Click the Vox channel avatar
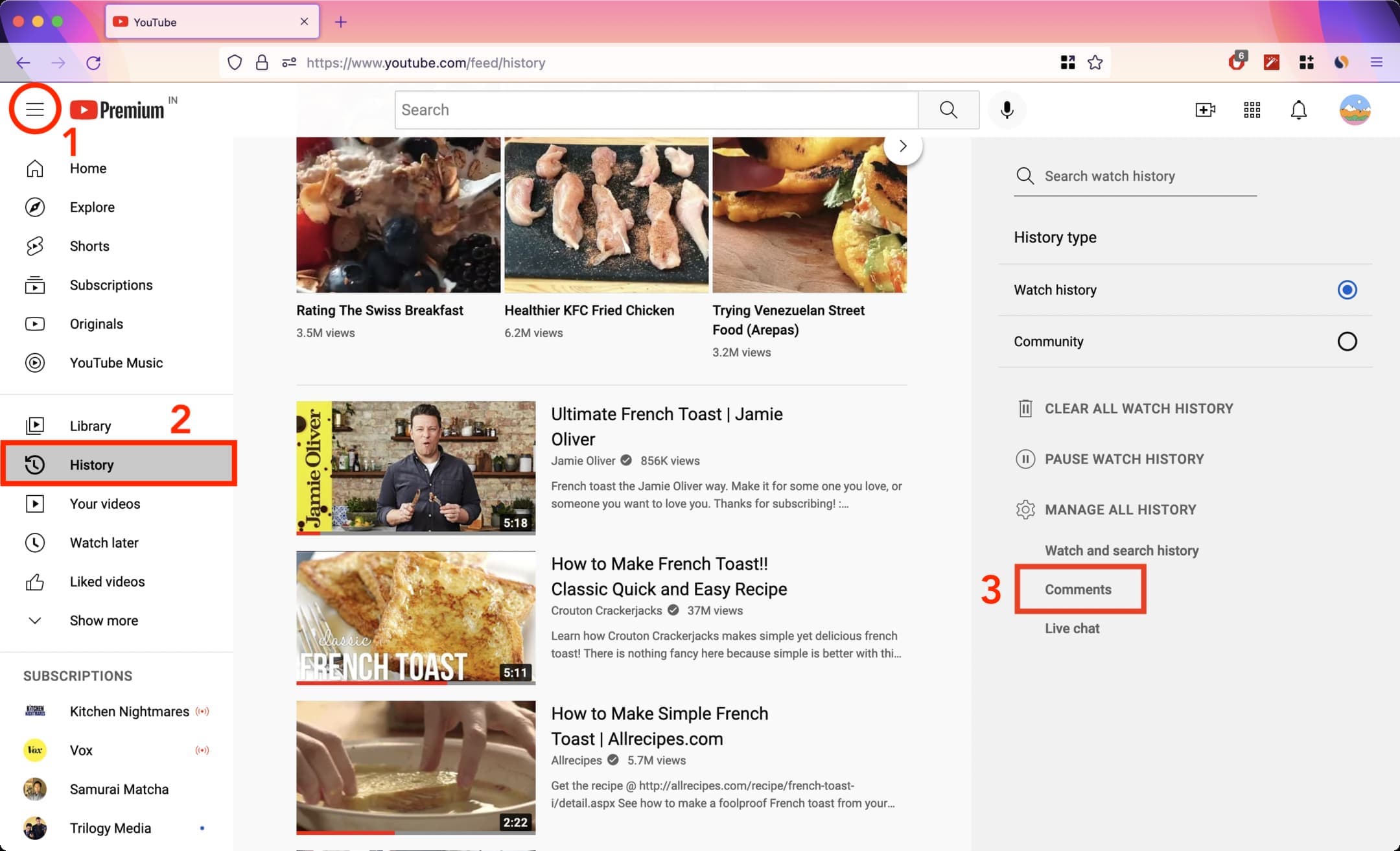Screen dimensions: 1400x851 (35, 750)
